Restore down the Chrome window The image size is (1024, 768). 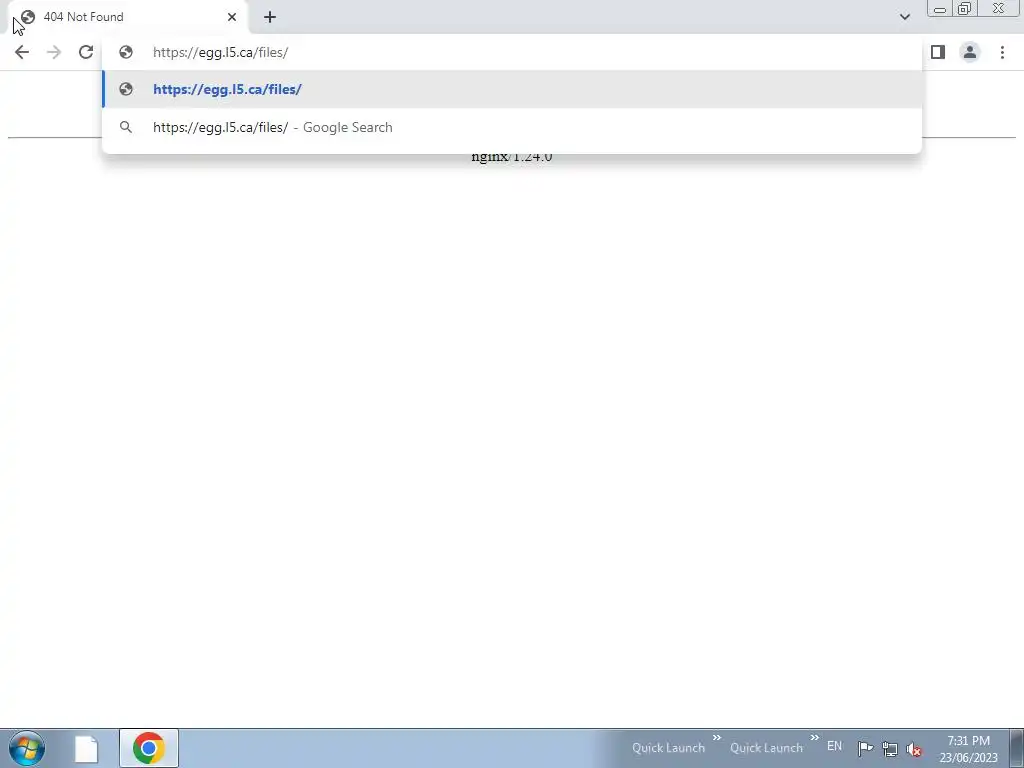point(964,8)
